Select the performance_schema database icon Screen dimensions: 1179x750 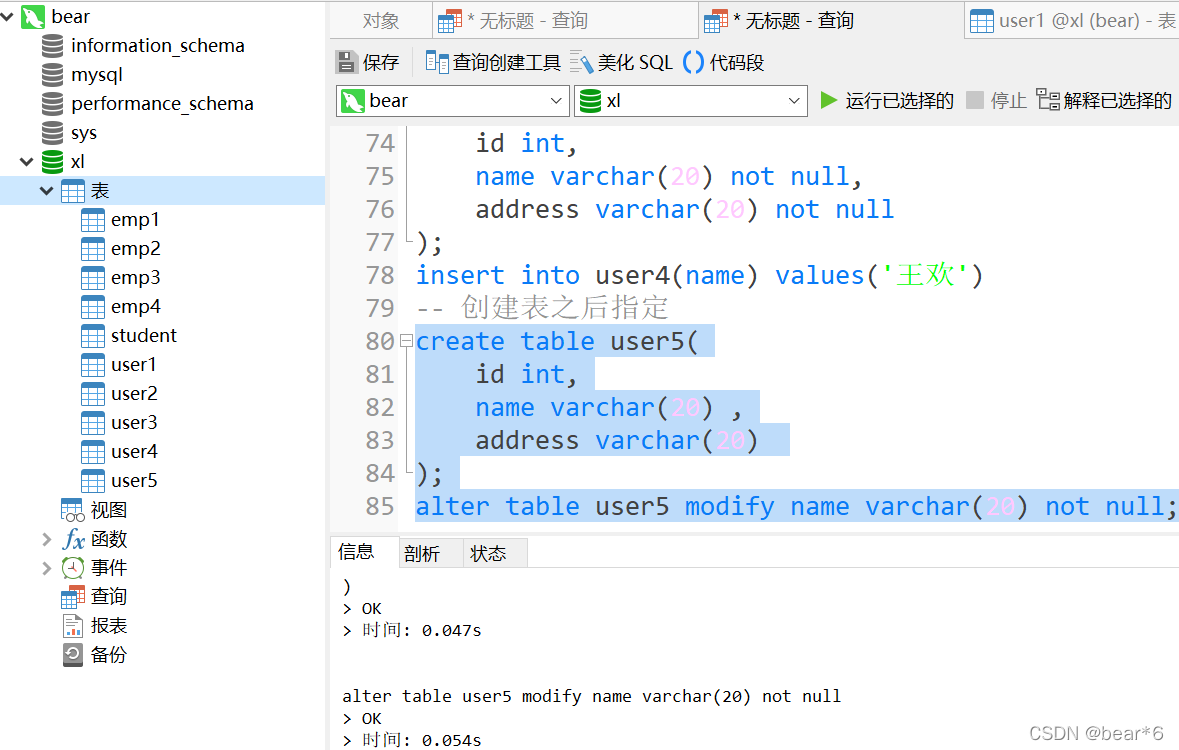[53, 104]
